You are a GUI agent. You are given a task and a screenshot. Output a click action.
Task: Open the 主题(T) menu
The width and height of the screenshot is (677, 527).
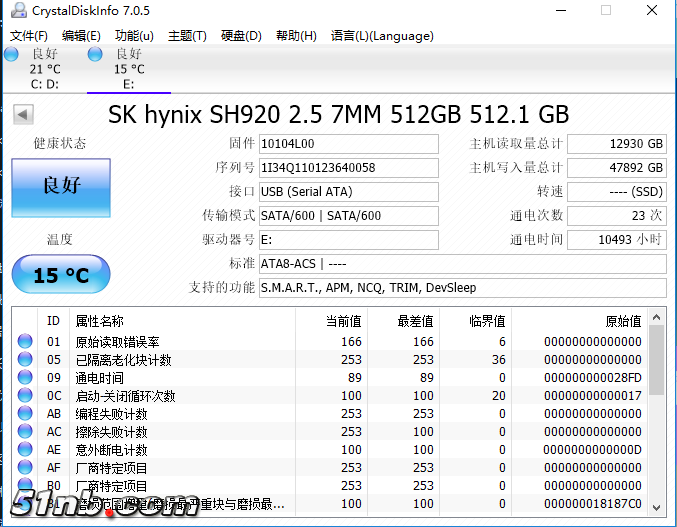click(x=187, y=36)
